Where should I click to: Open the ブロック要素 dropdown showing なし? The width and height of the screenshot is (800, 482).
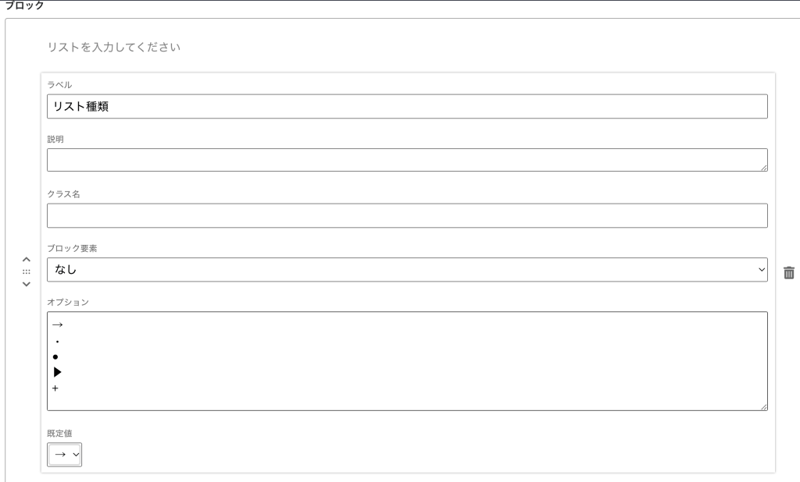pos(407,270)
